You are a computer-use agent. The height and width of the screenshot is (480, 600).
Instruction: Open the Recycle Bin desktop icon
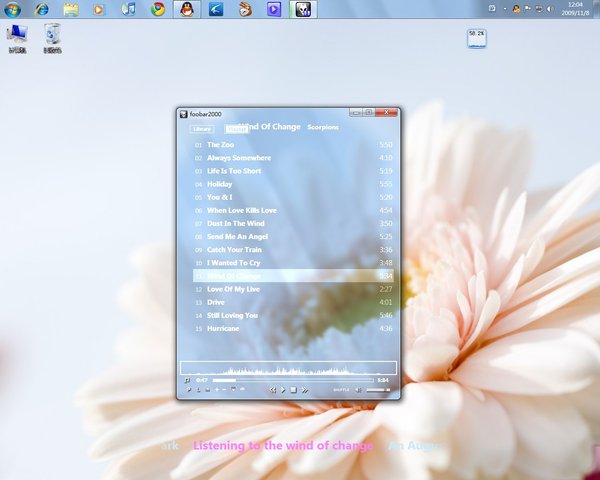point(52,38)
